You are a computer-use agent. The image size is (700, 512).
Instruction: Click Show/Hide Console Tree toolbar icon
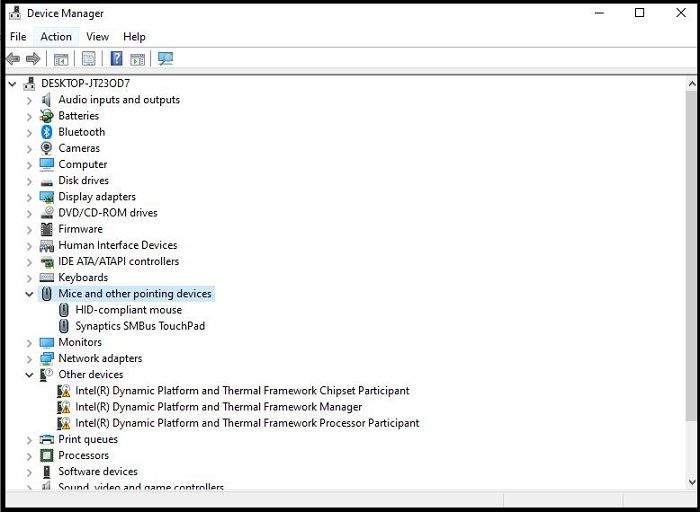click(61, 59)
